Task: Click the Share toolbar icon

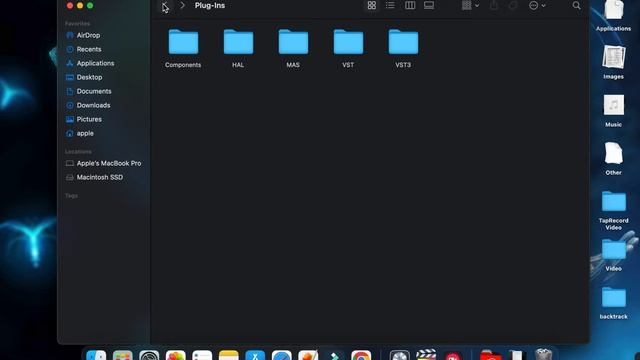Action: tap(494, 5)
